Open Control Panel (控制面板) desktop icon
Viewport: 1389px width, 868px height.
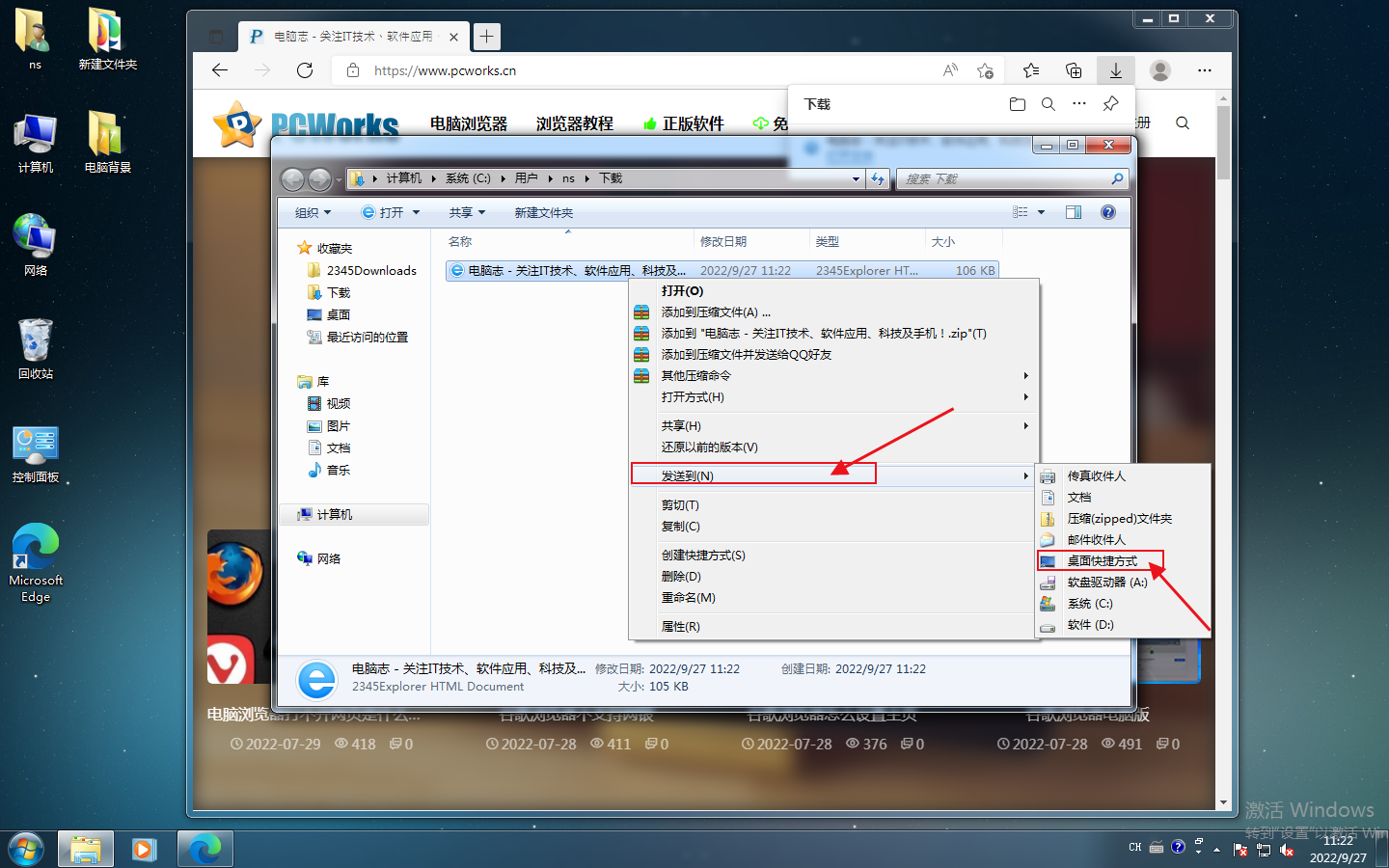[x=36, y=455]
